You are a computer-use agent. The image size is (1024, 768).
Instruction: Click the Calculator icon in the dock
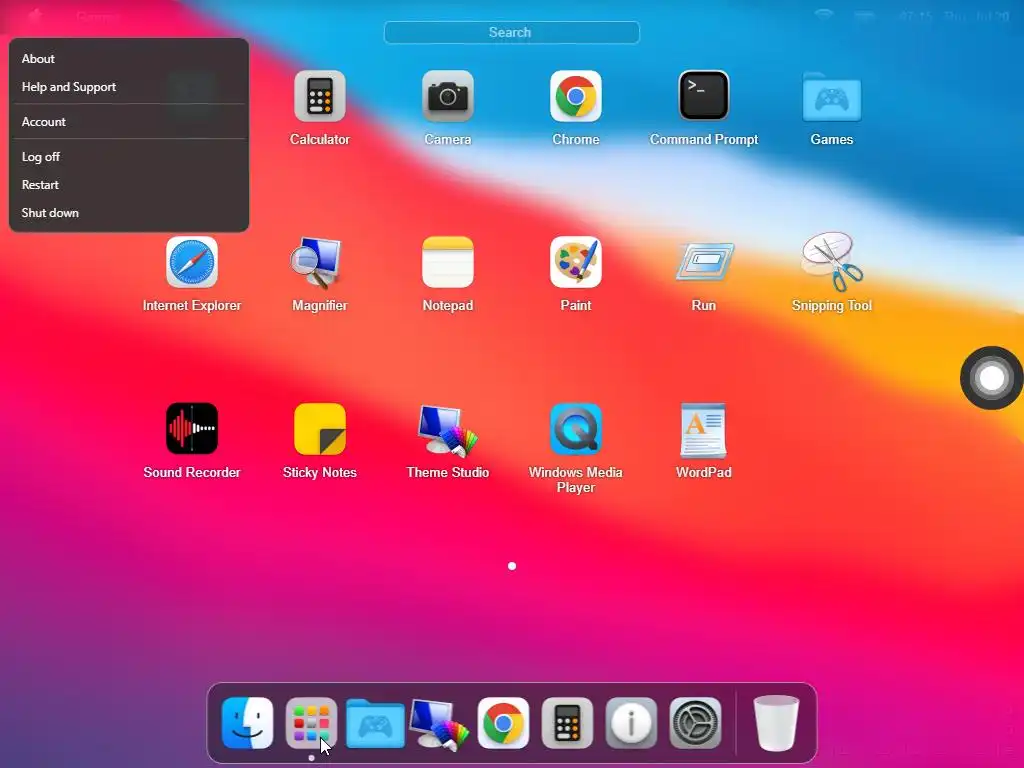pos(567,723)
